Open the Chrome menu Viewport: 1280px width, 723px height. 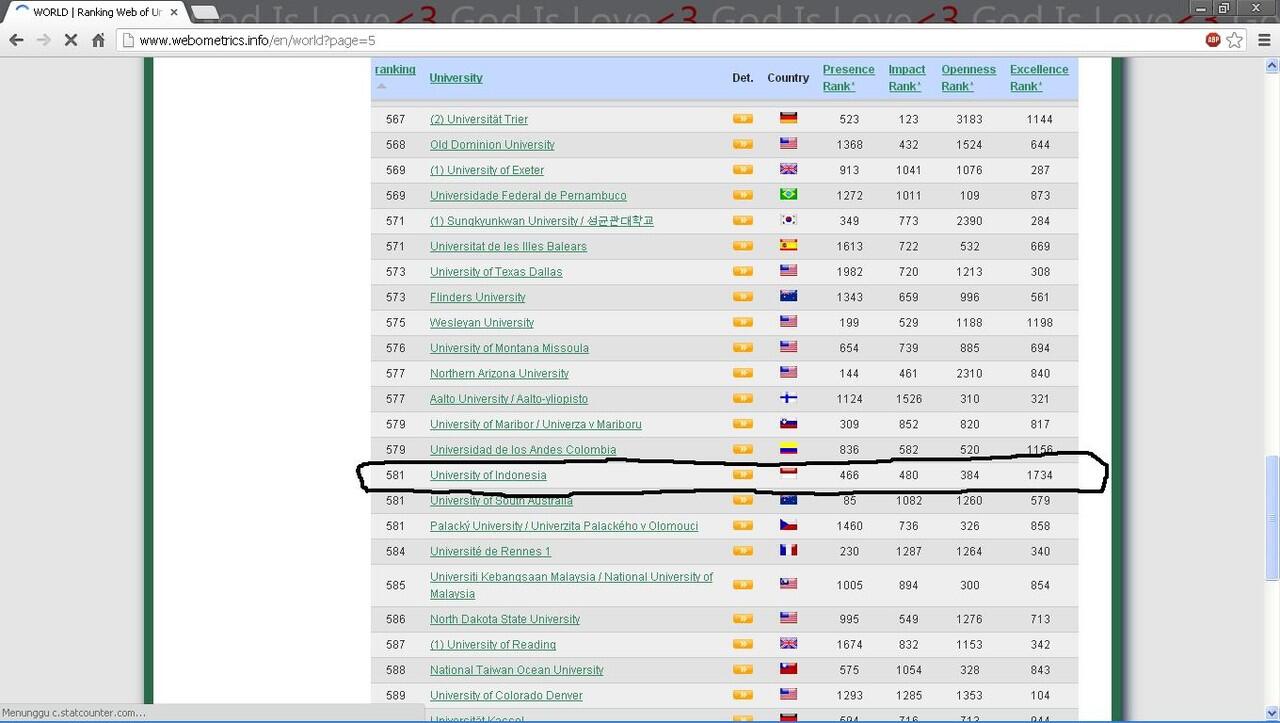pos(1263,40)
